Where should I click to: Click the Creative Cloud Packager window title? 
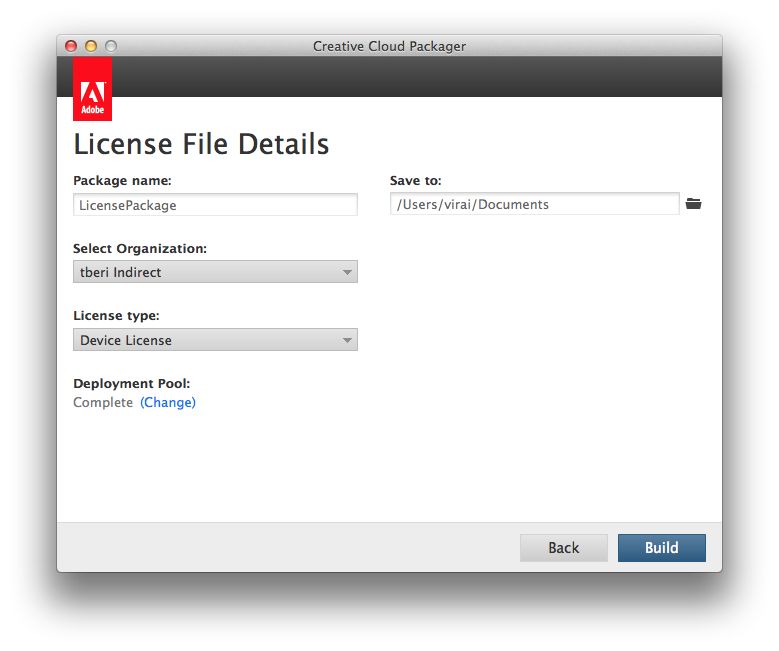point(389,46)
